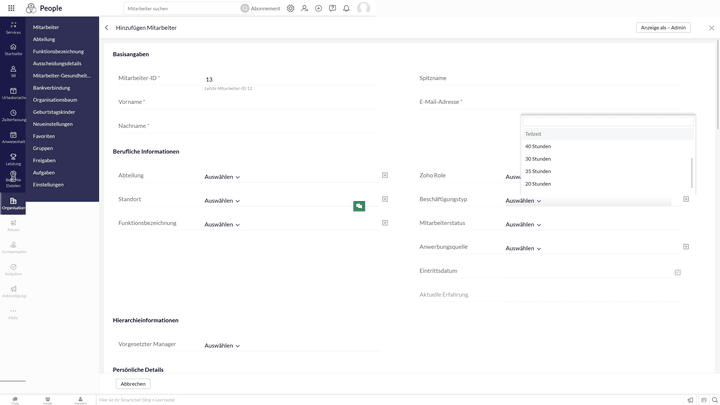The image size is (720, 405).
Task: Click the settings gear icon in header
Action: 290,8
